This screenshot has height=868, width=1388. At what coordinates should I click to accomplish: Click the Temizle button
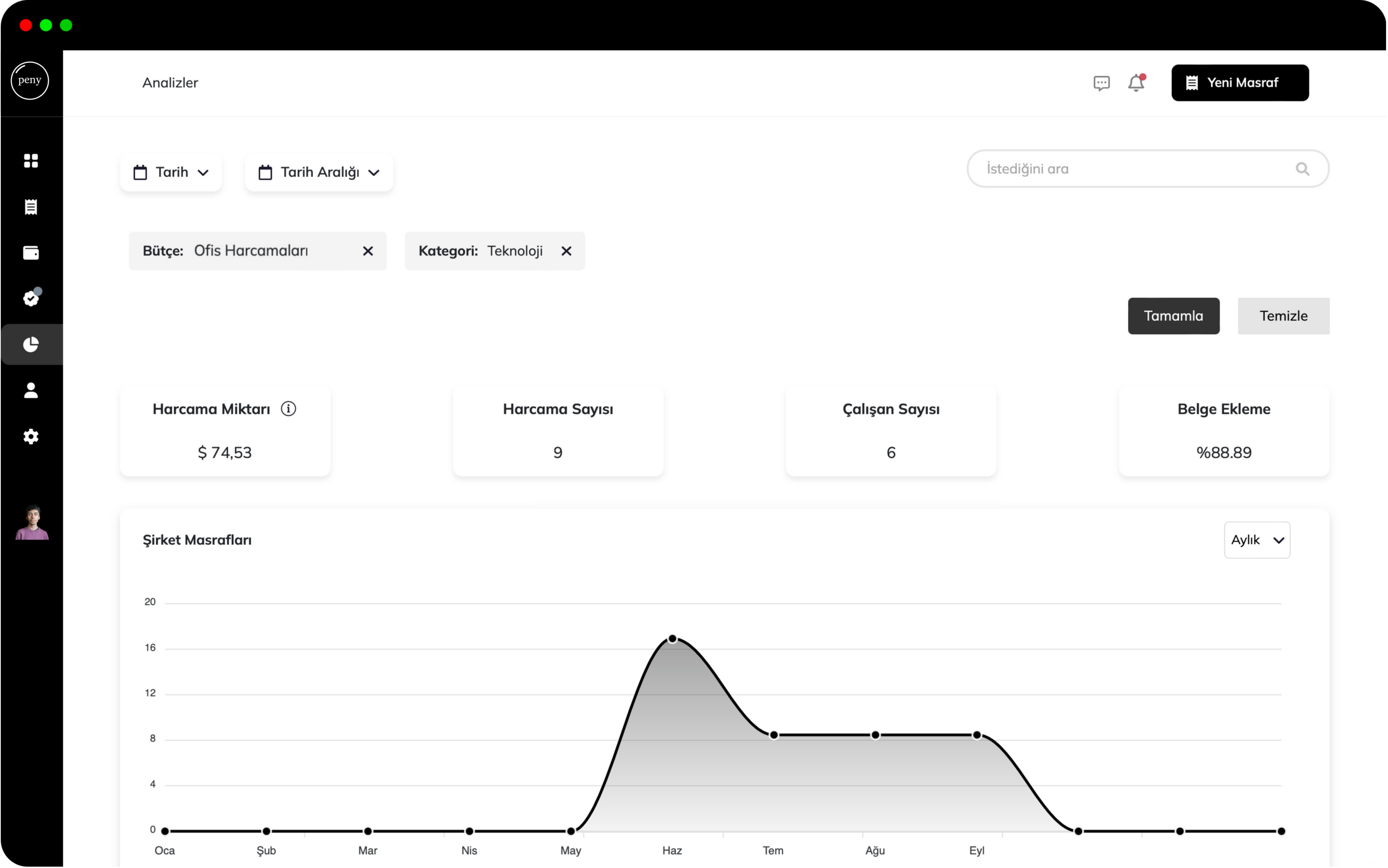click(1283, 316)
